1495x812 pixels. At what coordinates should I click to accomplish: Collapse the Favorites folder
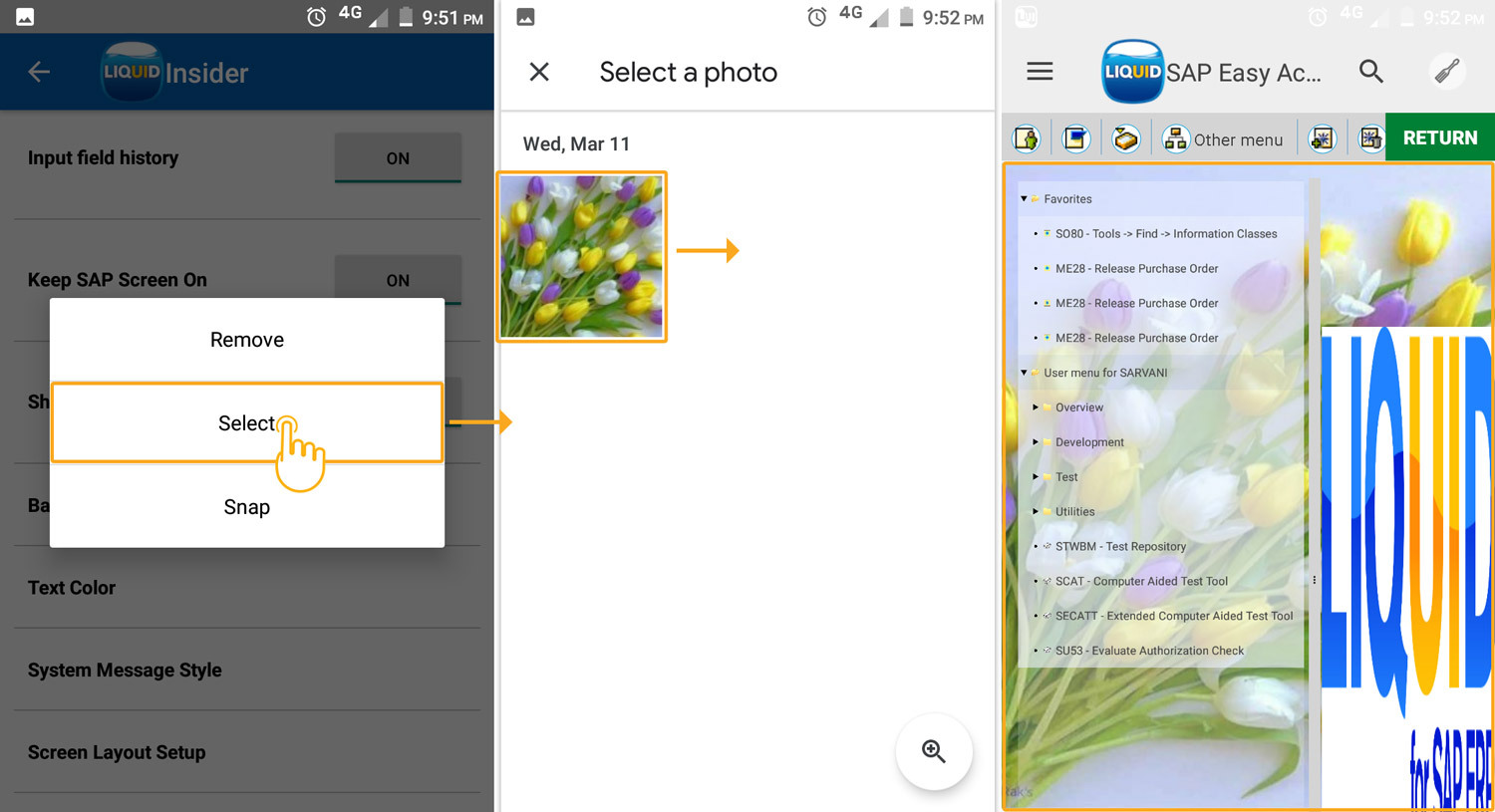pos(1024,199)
